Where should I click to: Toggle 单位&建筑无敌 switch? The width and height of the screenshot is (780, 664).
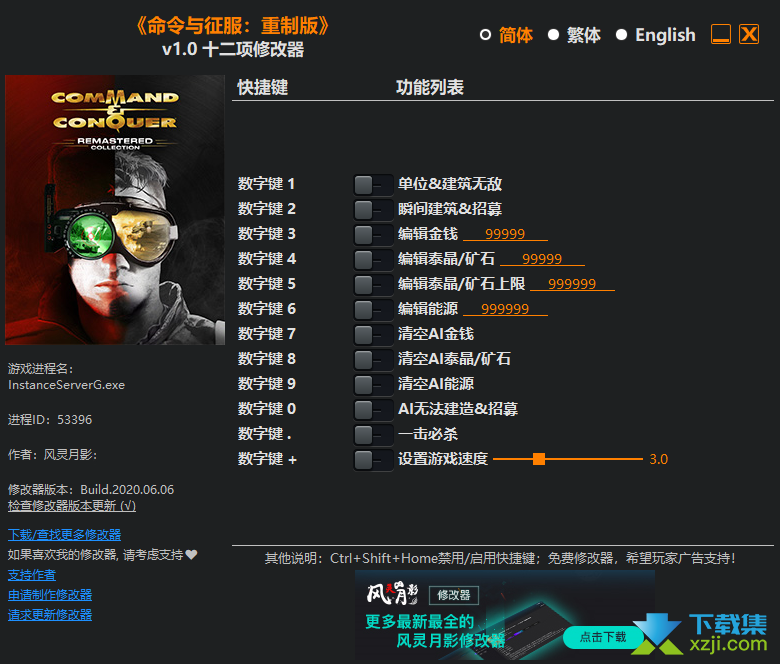click(x=373, y=185)
